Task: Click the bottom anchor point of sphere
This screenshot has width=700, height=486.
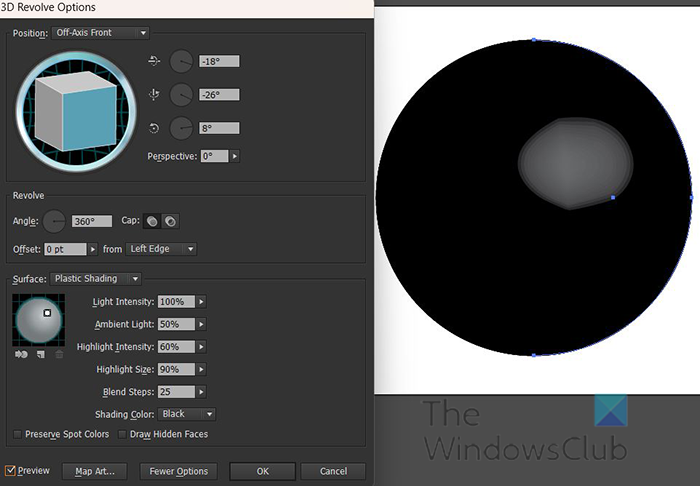Action: pyautogui.click(x=534, y=355)
